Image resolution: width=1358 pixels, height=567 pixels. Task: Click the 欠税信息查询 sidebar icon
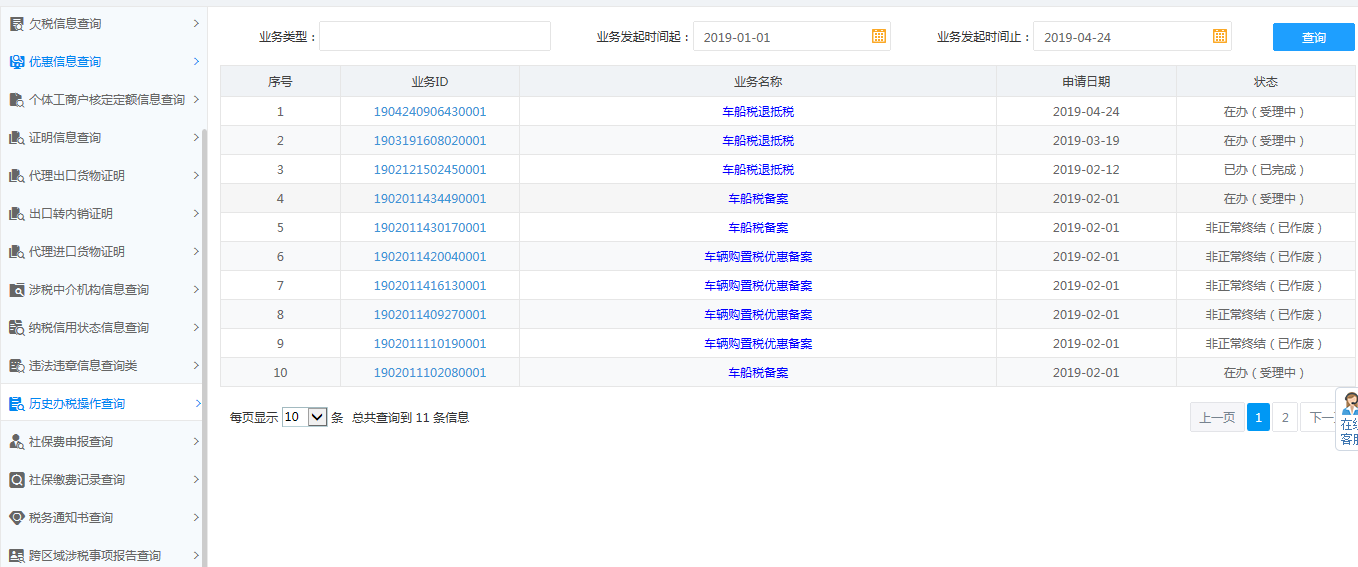click(x=16, y=23)
